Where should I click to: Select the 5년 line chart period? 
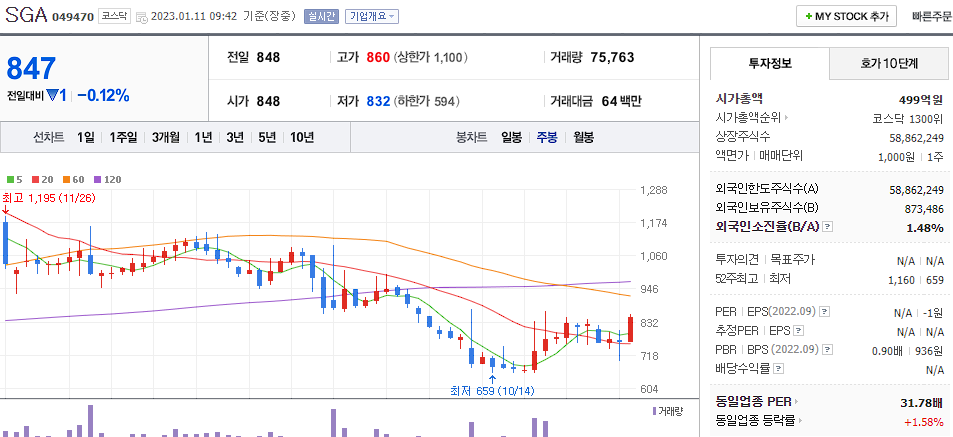pos(267,137)
